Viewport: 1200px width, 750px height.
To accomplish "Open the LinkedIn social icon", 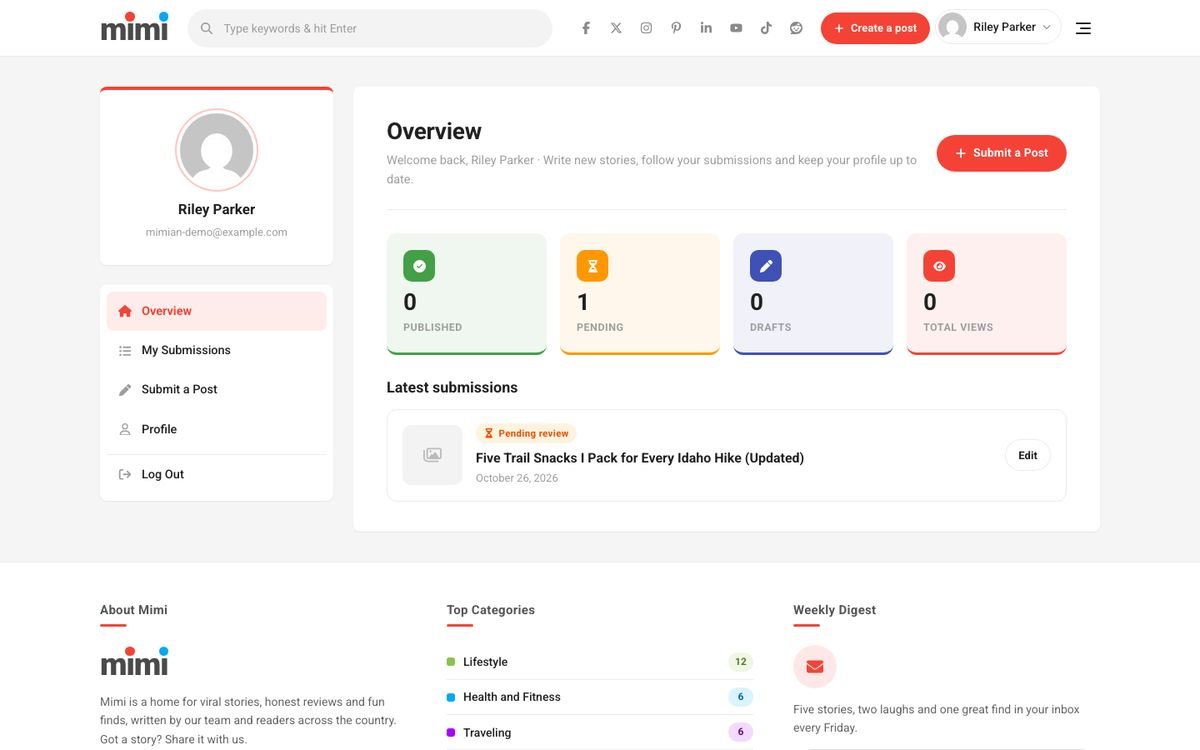I will click(x=706, y=28).
